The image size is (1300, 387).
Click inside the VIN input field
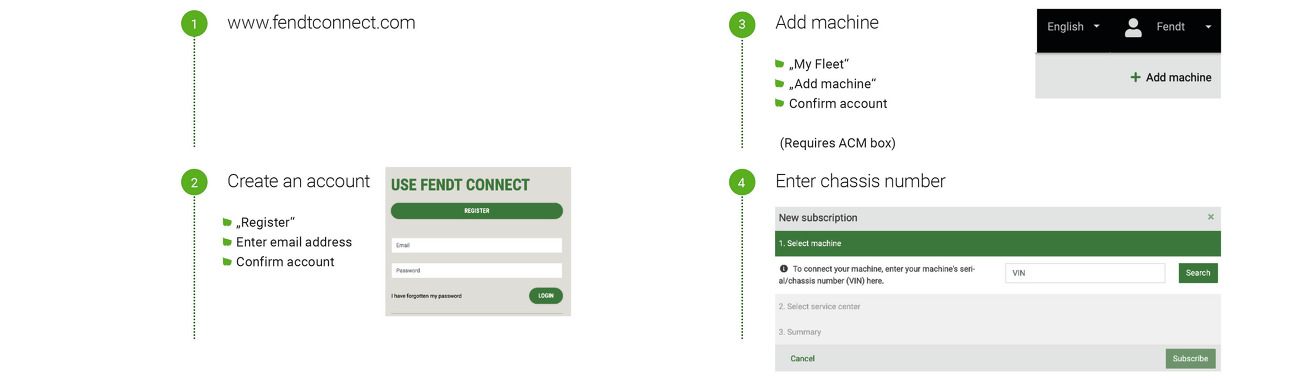(x=1085, y=273)
